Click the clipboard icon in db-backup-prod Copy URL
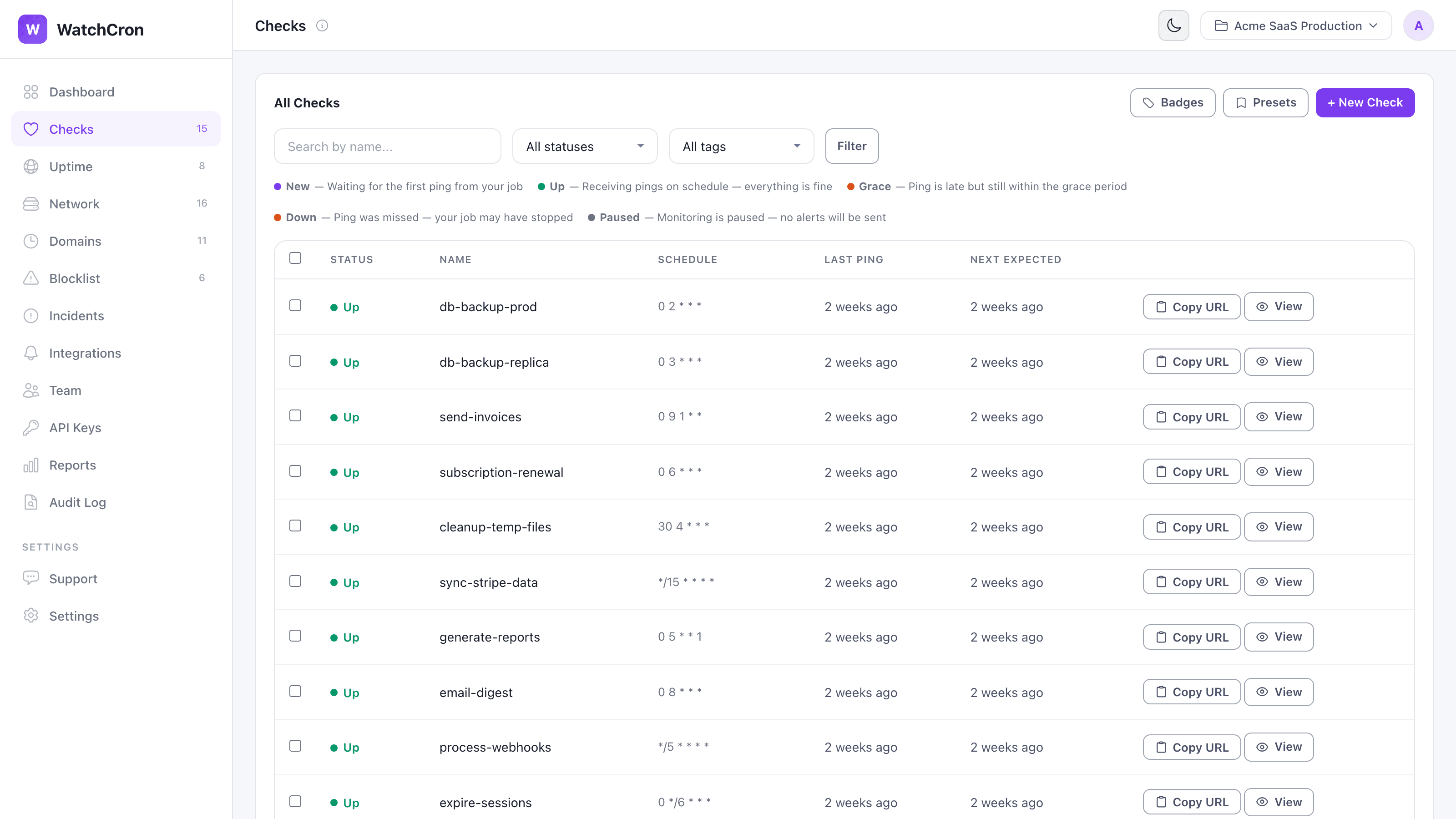The width and height of the screenshot is (1456, 819). (x=1161, y=307)
